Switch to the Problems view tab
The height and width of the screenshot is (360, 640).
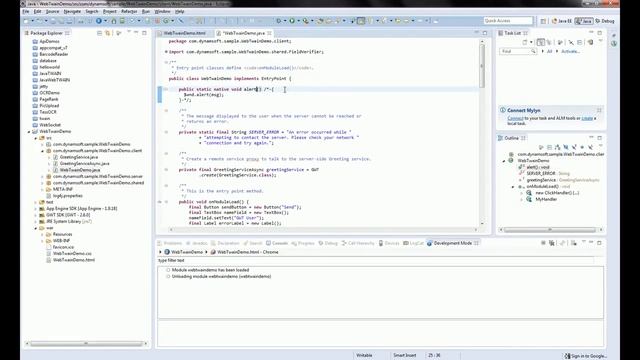point(170,243)
